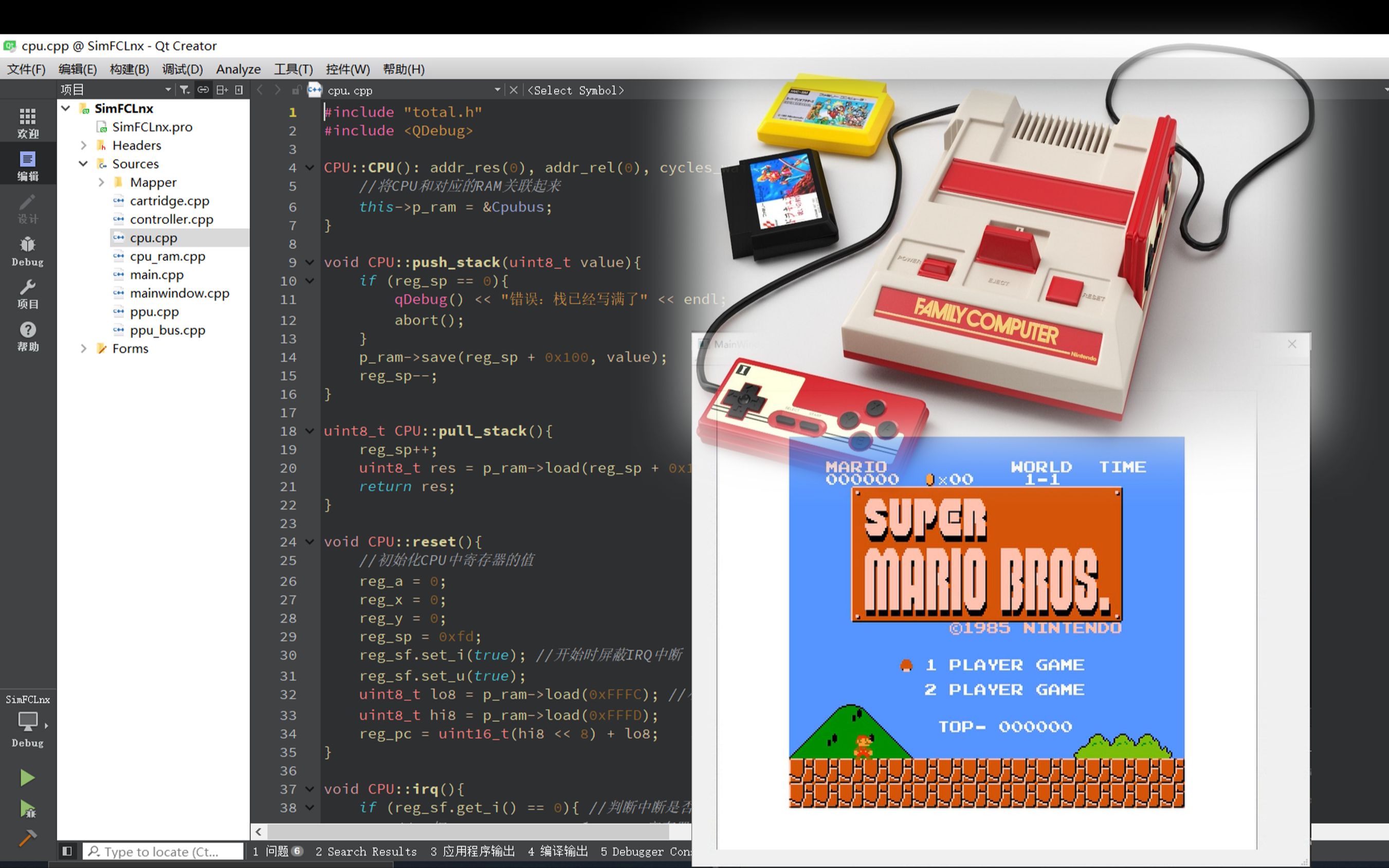The height and width of the screenshot is (868, 1389).
Task: Click the file lock writable icon
Action: pos(296,89)
